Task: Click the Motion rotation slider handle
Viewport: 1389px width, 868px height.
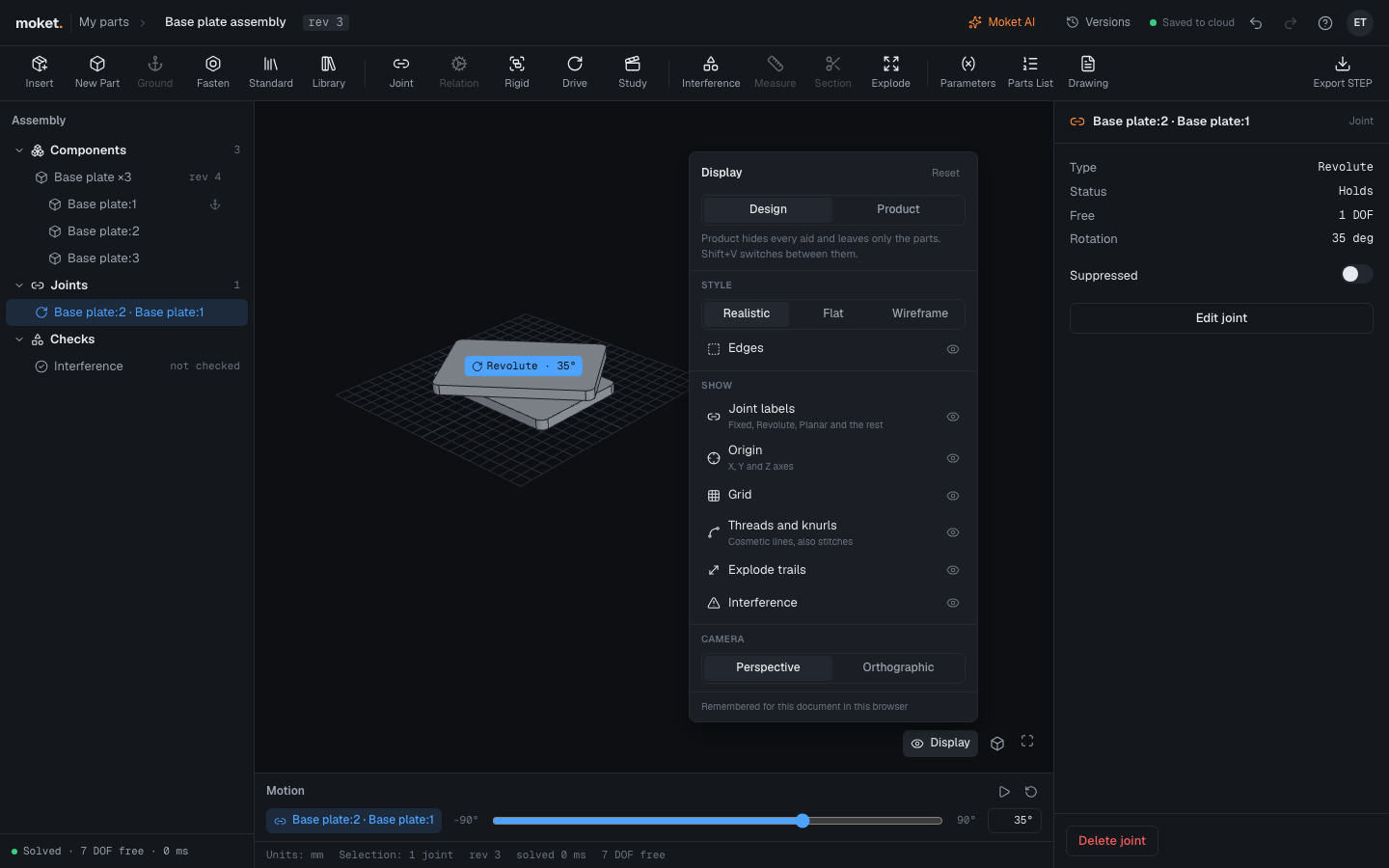Action: (803, 821)
